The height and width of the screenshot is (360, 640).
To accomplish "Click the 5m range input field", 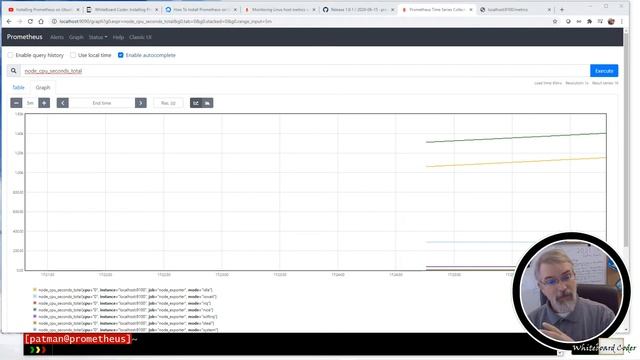I will click(30, 103).
